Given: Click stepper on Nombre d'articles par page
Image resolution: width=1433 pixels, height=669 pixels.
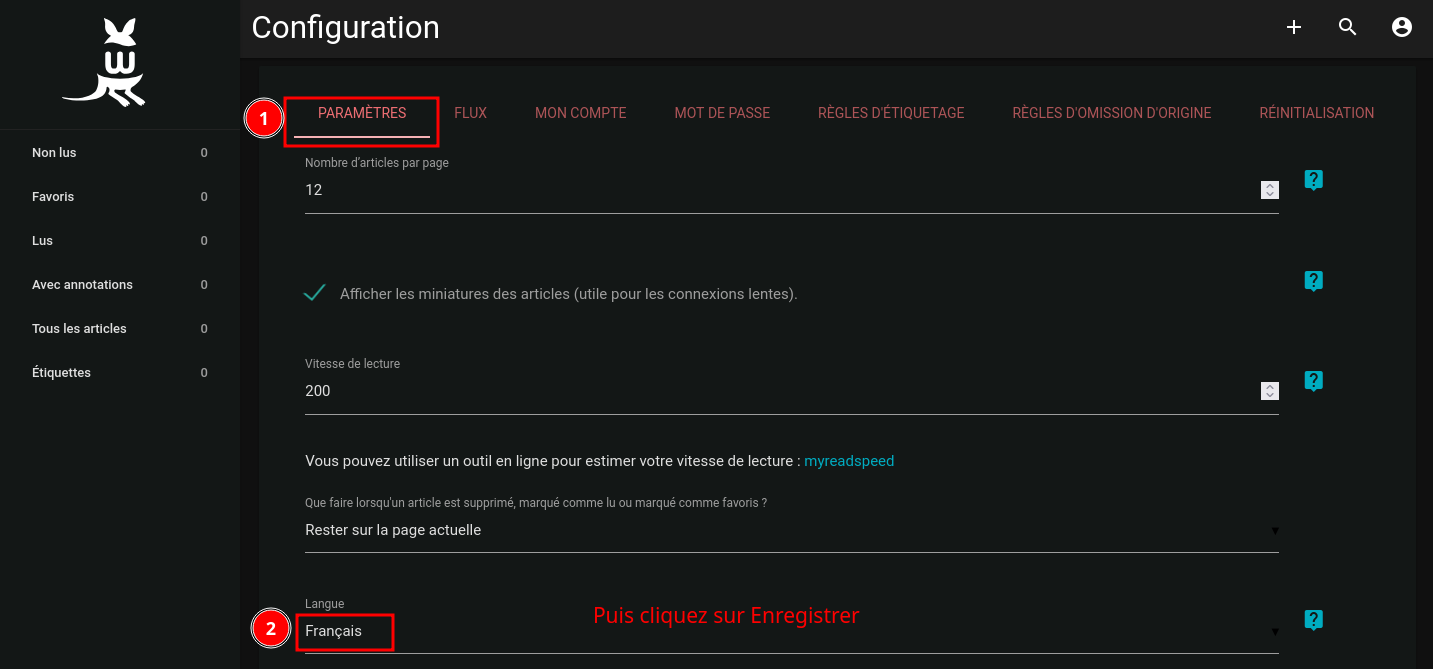Looking at the screenshot, I should tap(1269, 190).
